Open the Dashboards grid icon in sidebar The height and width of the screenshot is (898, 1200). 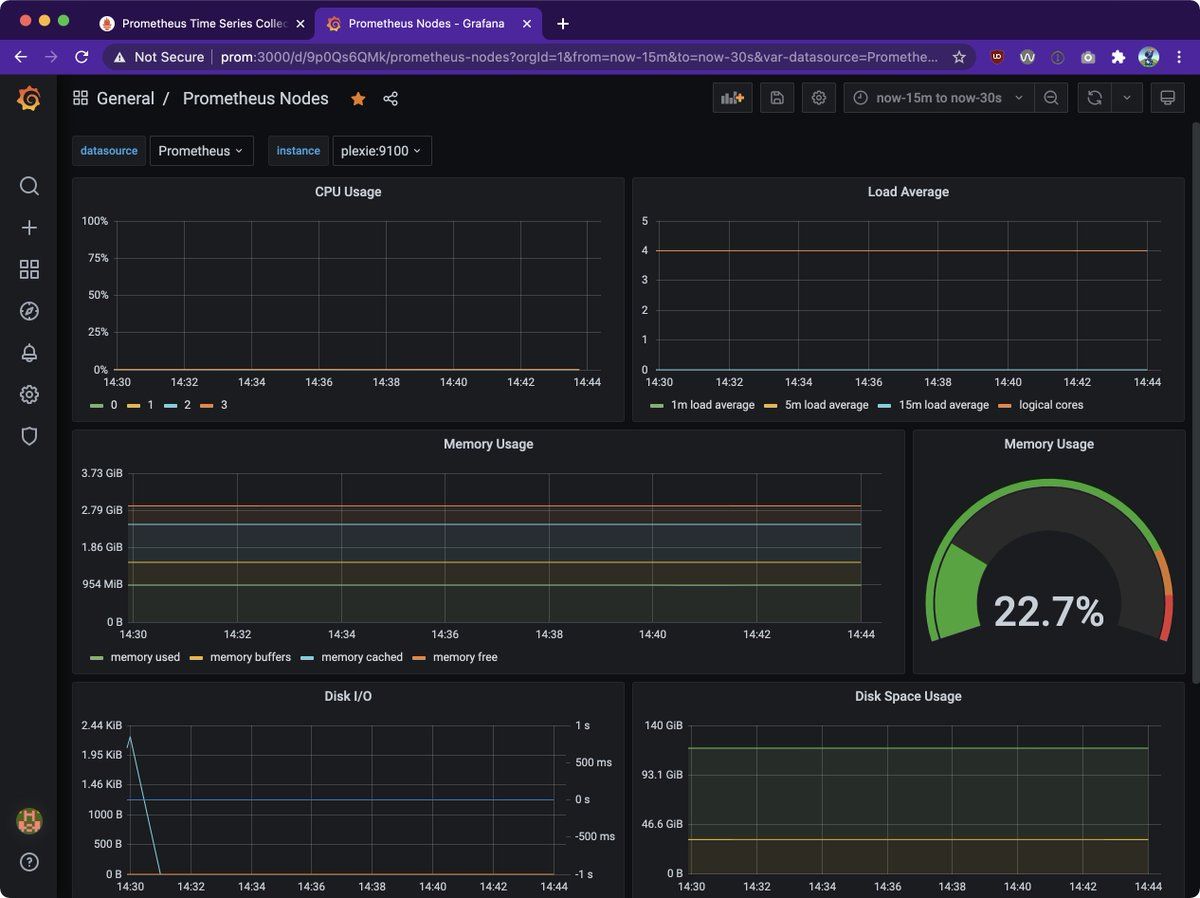tap(29, 269)
